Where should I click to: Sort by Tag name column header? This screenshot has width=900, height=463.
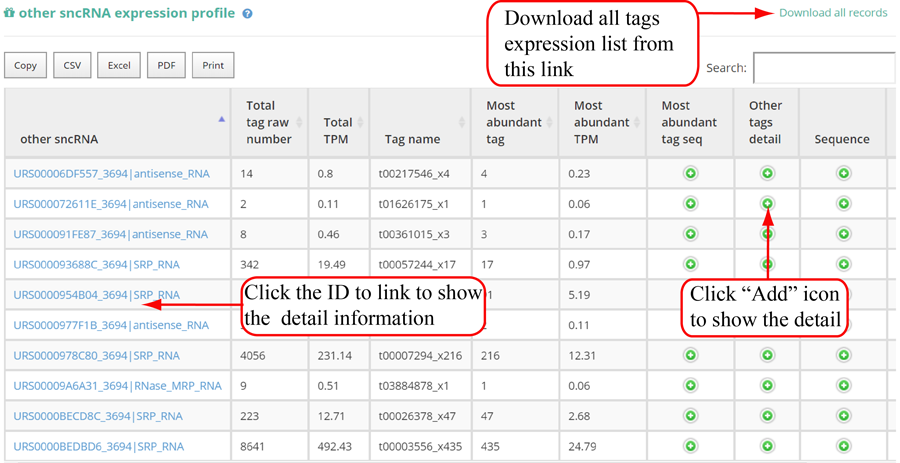412,139
